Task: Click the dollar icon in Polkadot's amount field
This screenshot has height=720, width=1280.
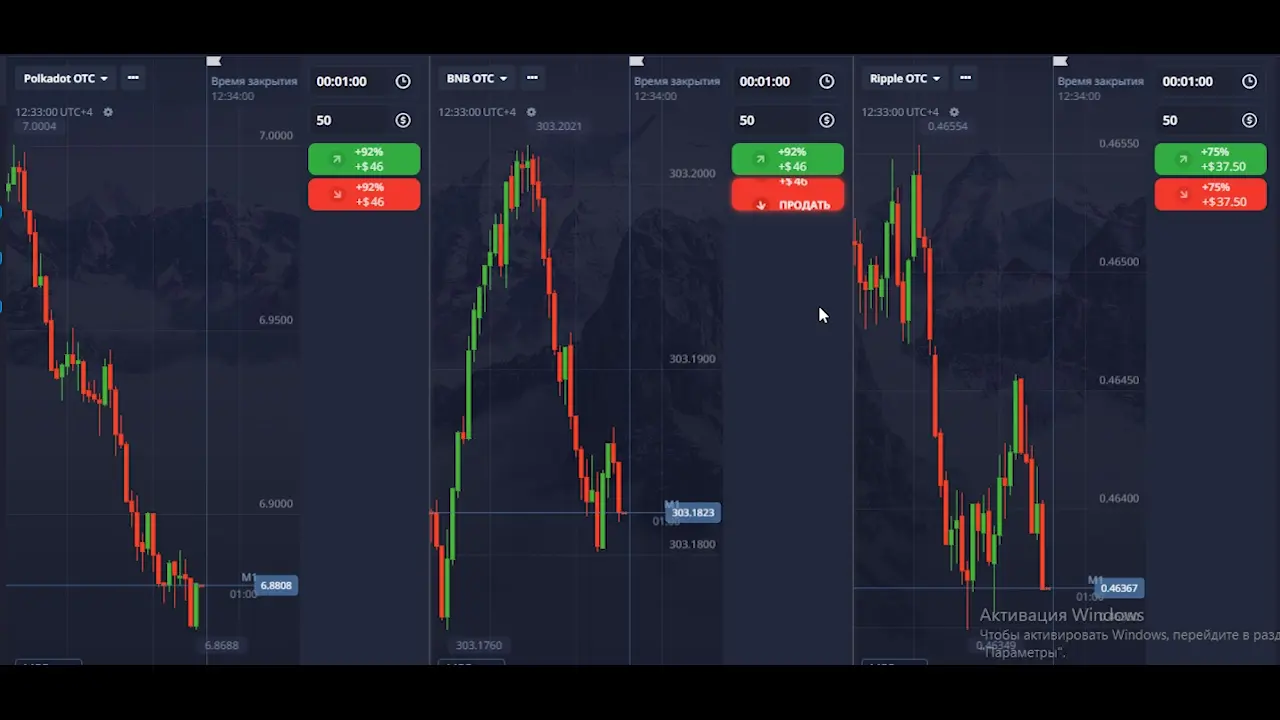Action: click(403, 120)
